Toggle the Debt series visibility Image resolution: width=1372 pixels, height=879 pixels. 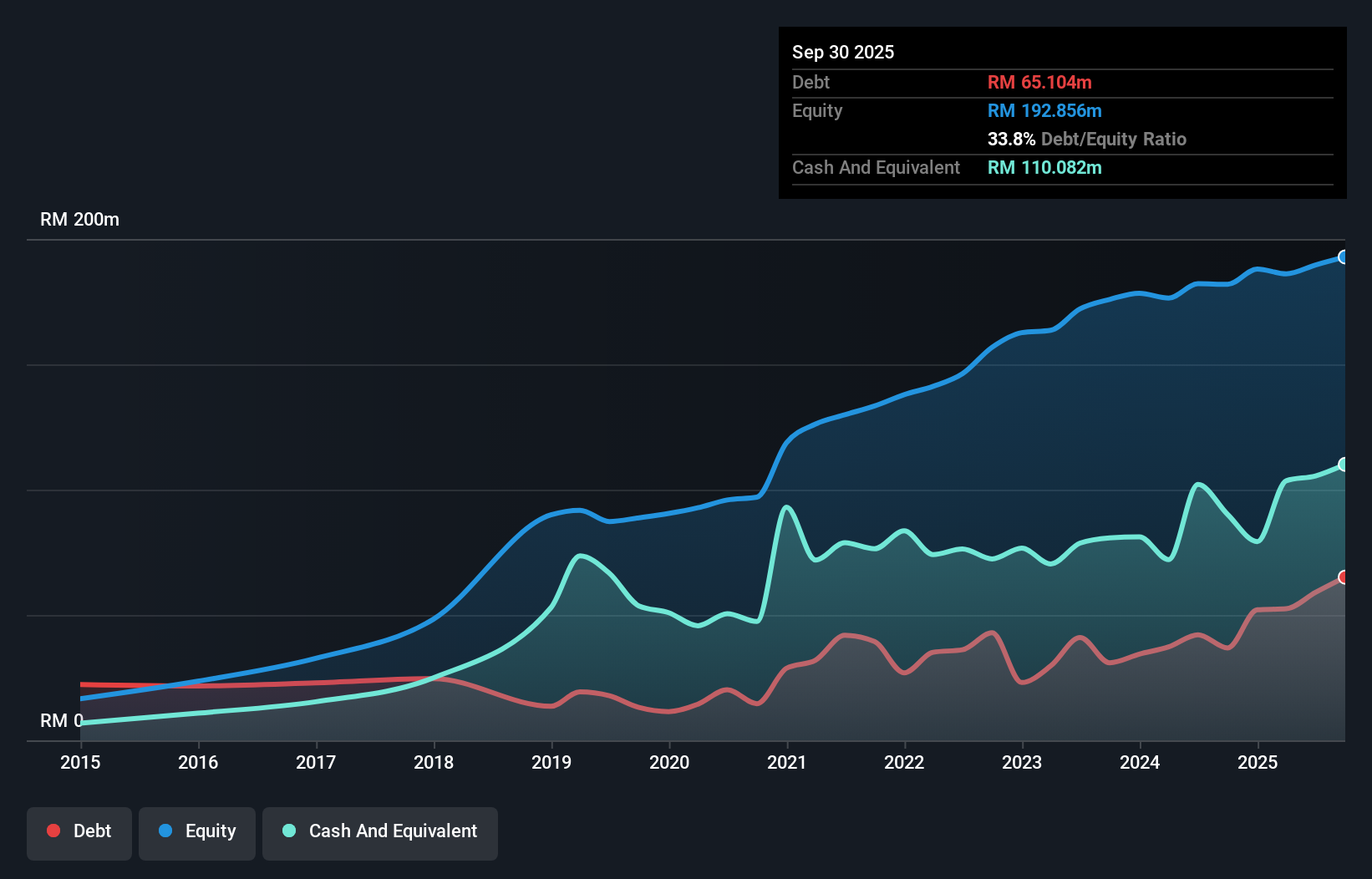pos(79,831)
